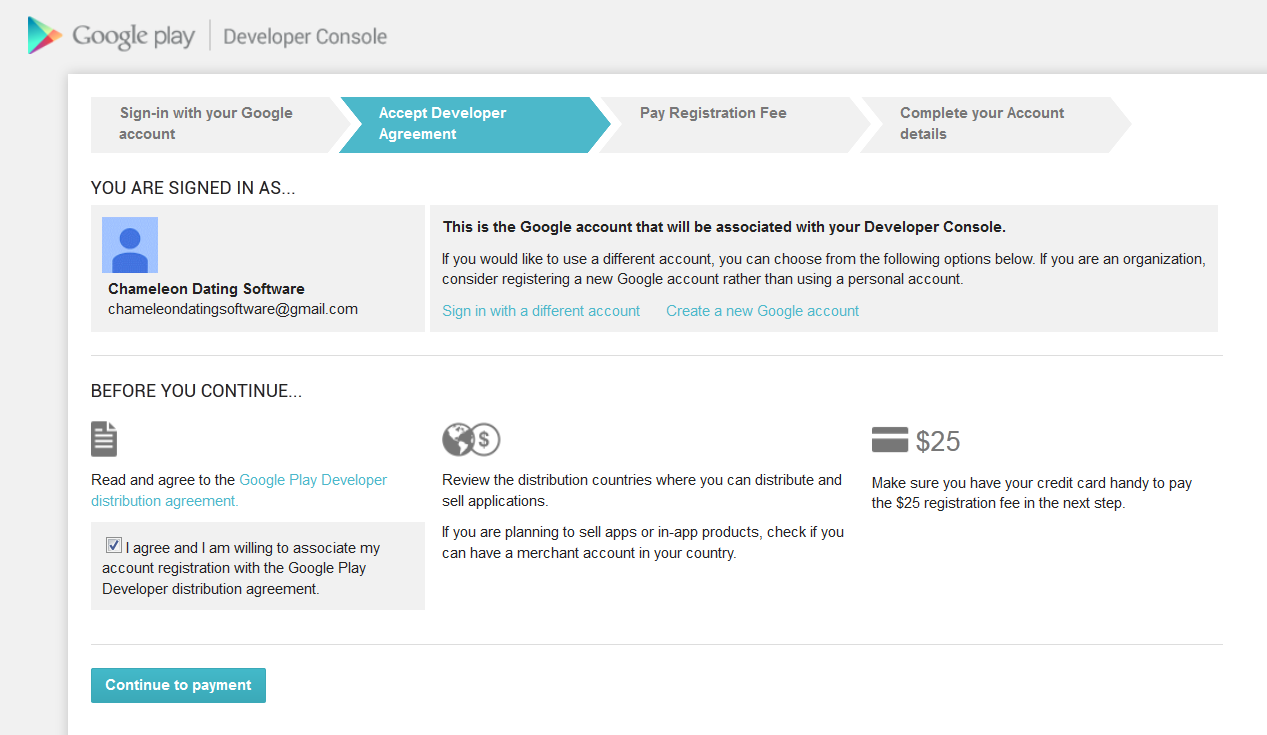The image size is (1267, 735).
Task: Click the Google Play triangle logo
Action: (x=45, y=36)
